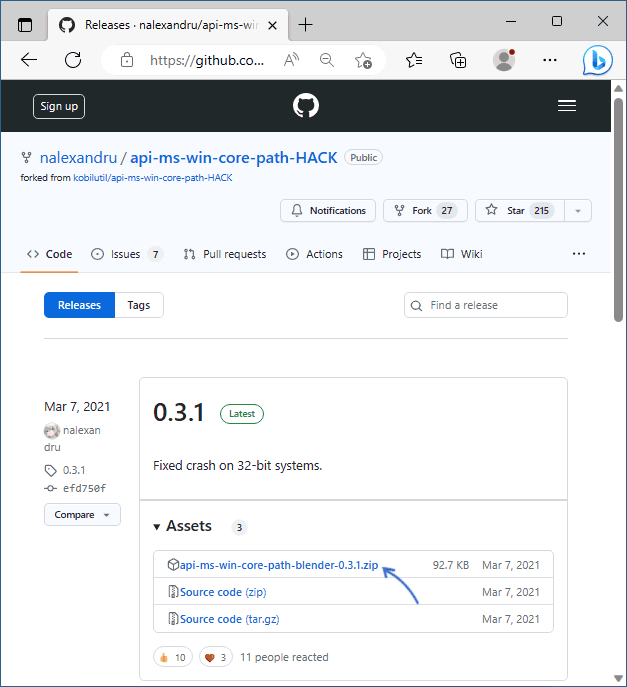The height and width of the screenshot is (687, 627).
Task: Click the heart reaction 3
Action: tap(216, 657)
